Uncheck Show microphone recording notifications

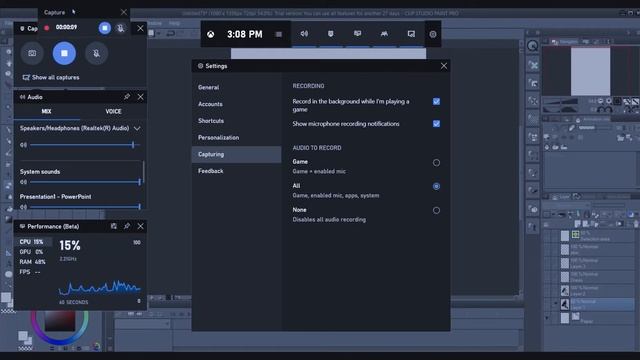(x=436, y=124)
